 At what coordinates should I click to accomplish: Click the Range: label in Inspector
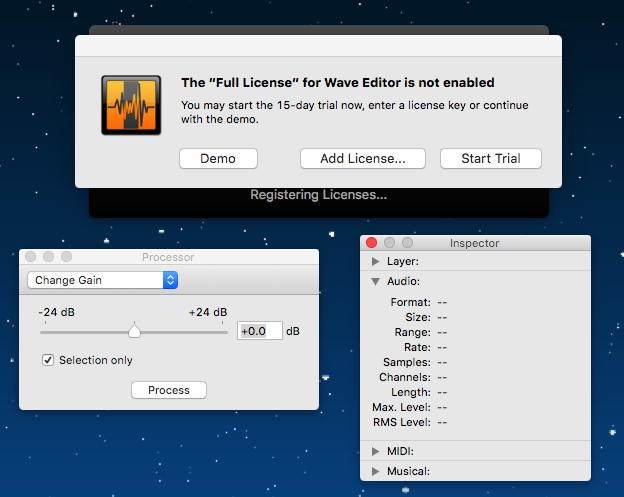(x=412, y=332)
